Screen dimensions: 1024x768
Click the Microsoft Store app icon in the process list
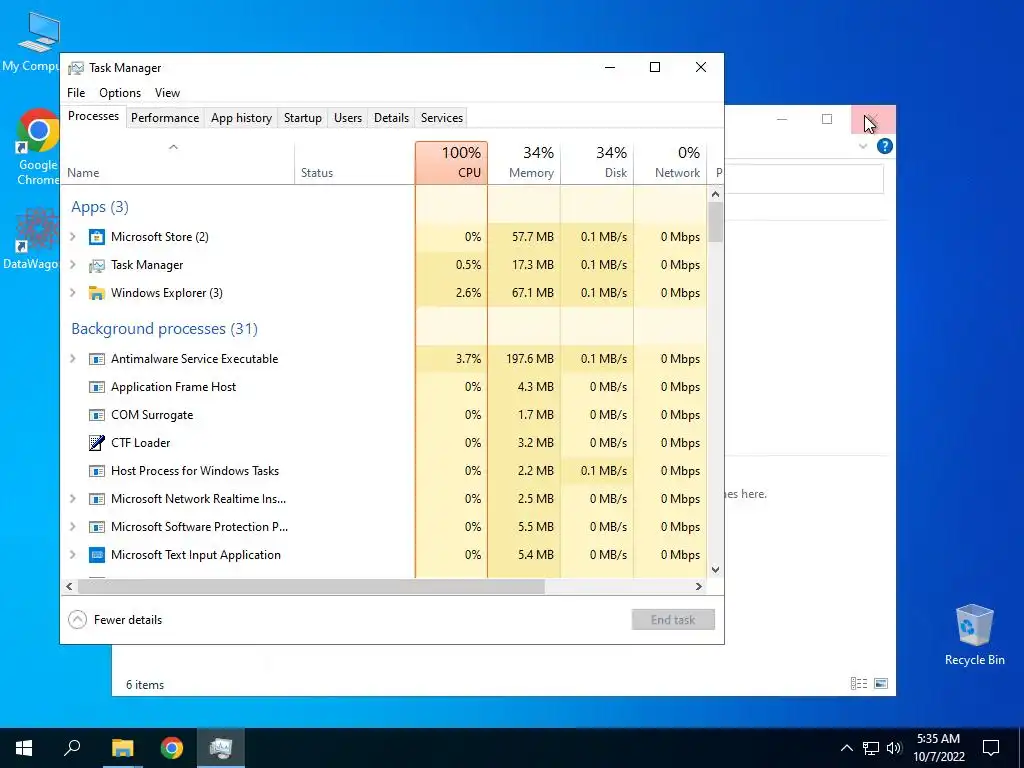[x=97, y=237]
